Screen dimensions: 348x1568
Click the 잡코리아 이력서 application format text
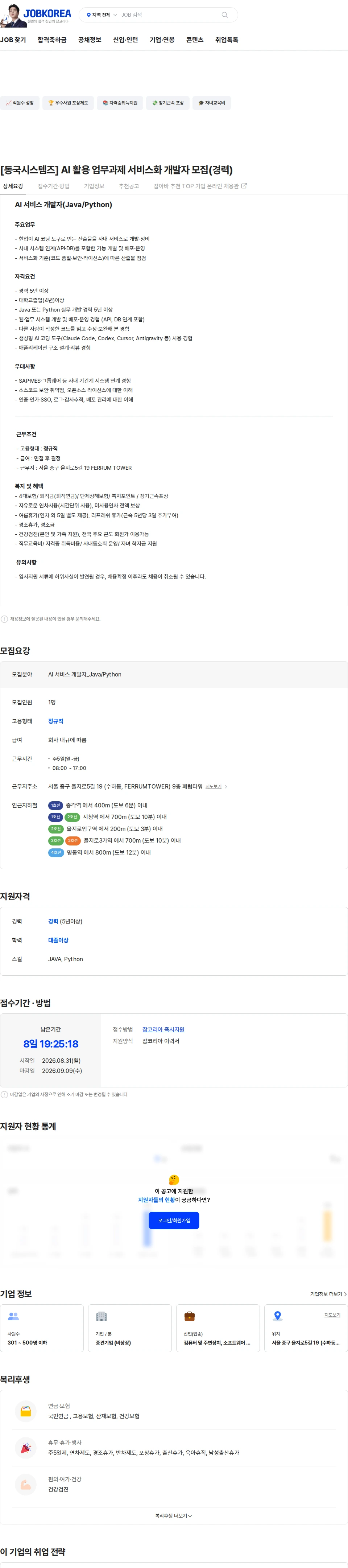[161, 1041]
